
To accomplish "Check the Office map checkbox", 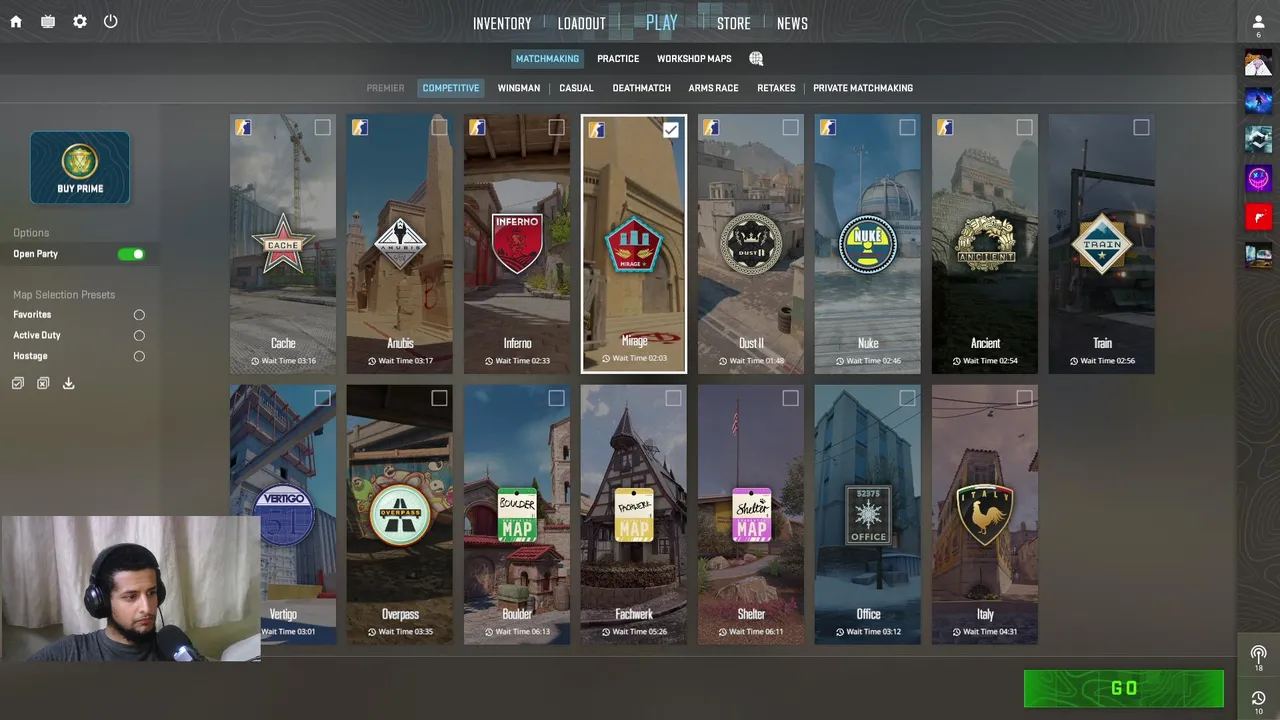I will 907,398.
